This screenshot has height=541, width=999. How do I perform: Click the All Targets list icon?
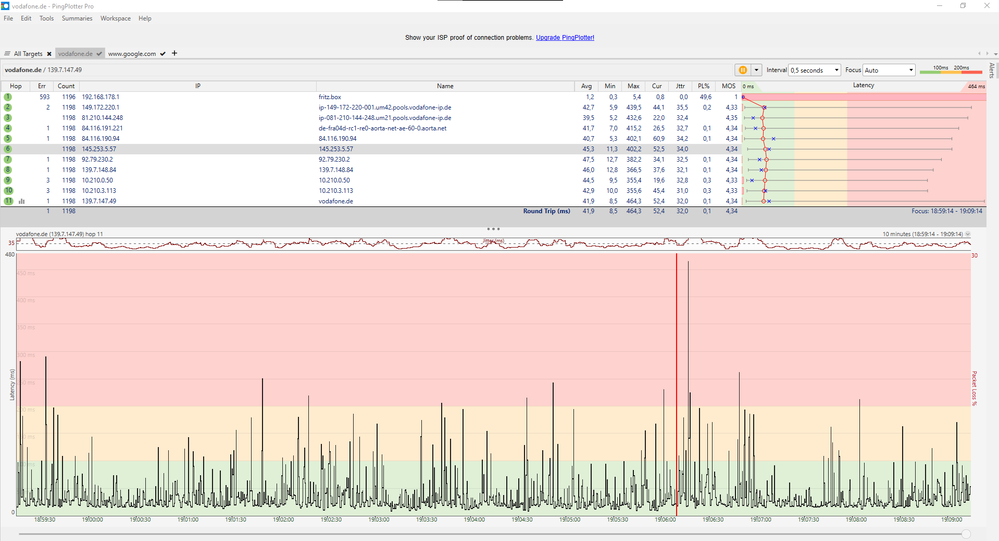coord(8,53)
